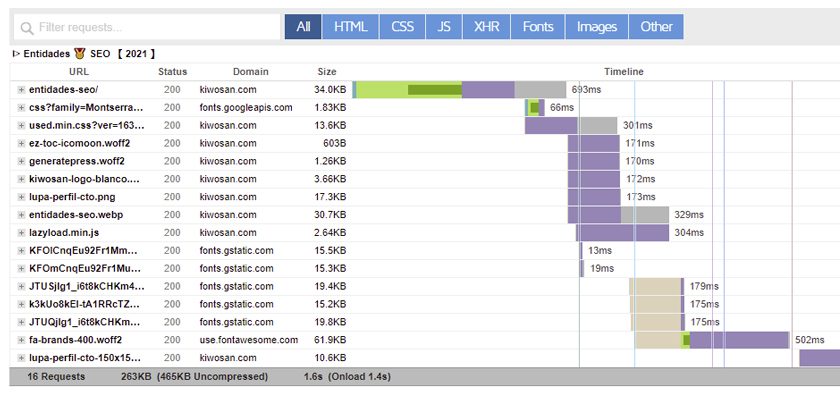Click the 2.64KB size cell
The width and height of the screenshot is (840, 395).
(330, 233)
